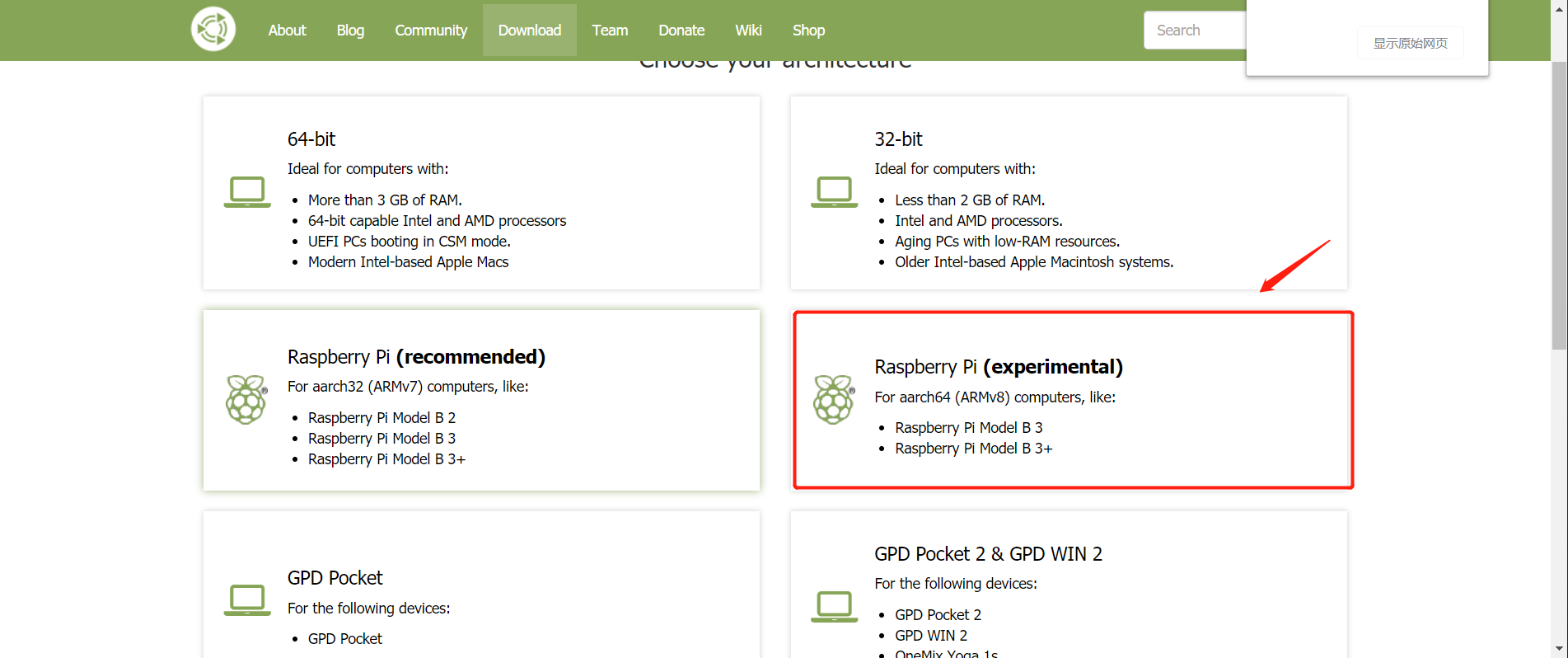Open the Shop link in navbar
This screenshot has height=658, width=1568.
click(808, 31)
